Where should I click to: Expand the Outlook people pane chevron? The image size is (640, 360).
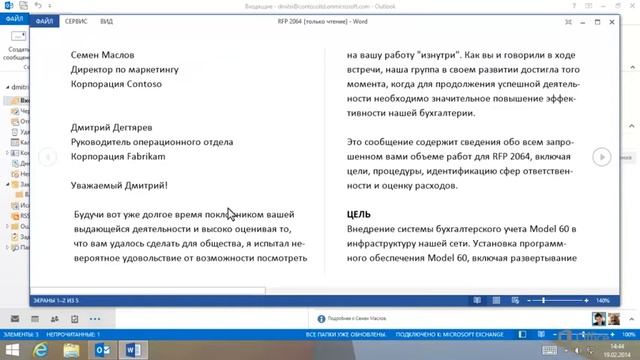tap(631, 319)
